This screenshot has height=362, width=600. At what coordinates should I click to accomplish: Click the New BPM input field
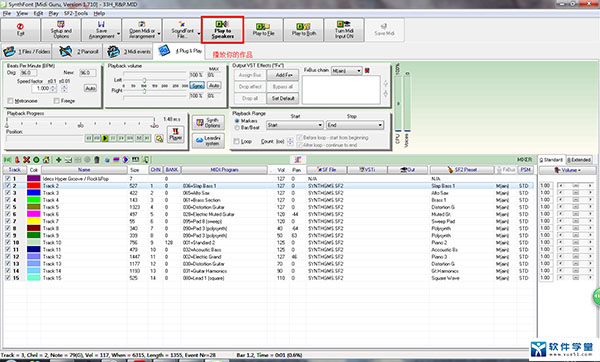(x=87, y=73)
